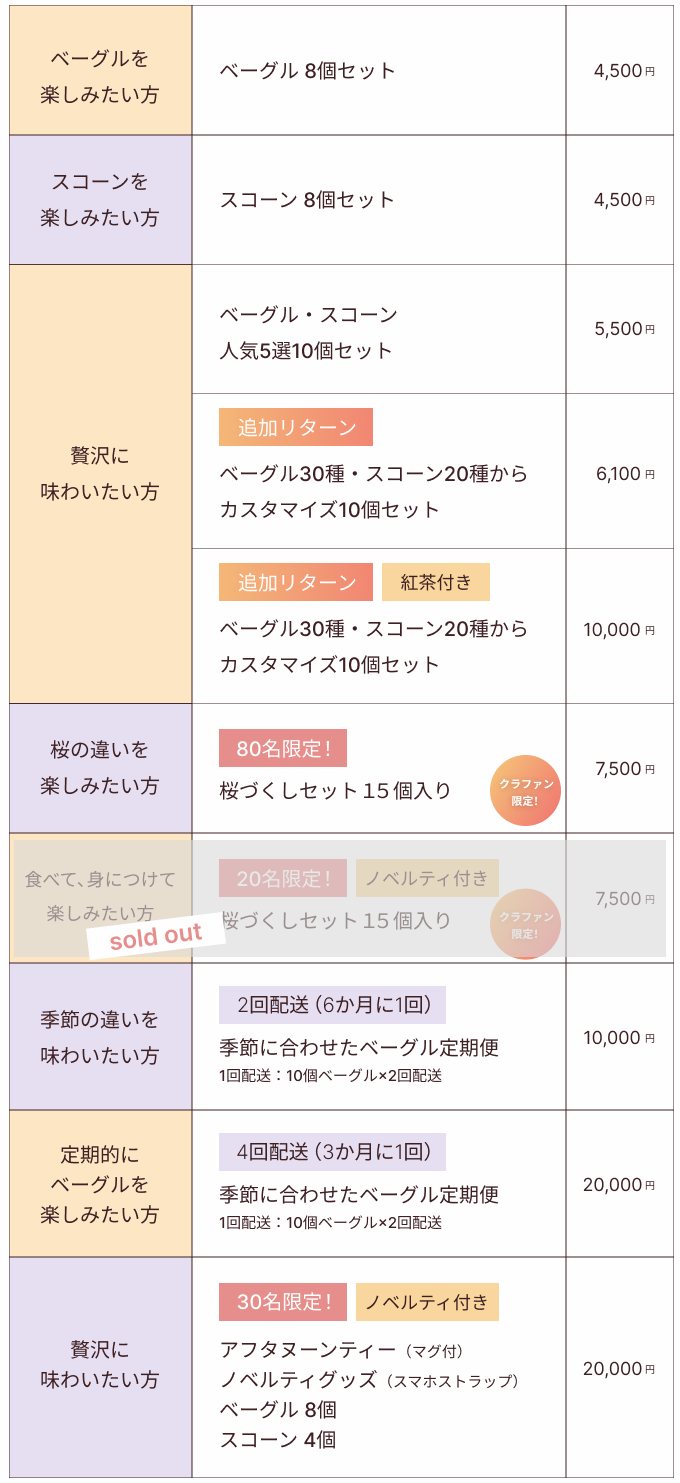680x1483 pixels.
Task: Click the クラファン限定 circle badge in 80名限定 row
Action: coord(525,790)
